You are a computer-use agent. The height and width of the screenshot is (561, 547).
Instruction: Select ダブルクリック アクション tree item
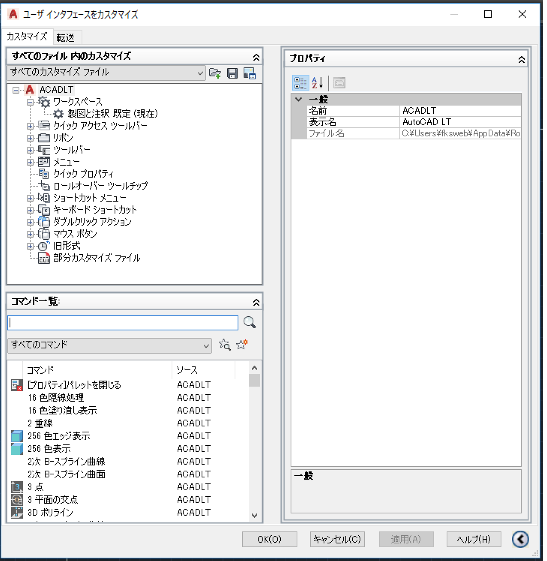click(92, 222)
